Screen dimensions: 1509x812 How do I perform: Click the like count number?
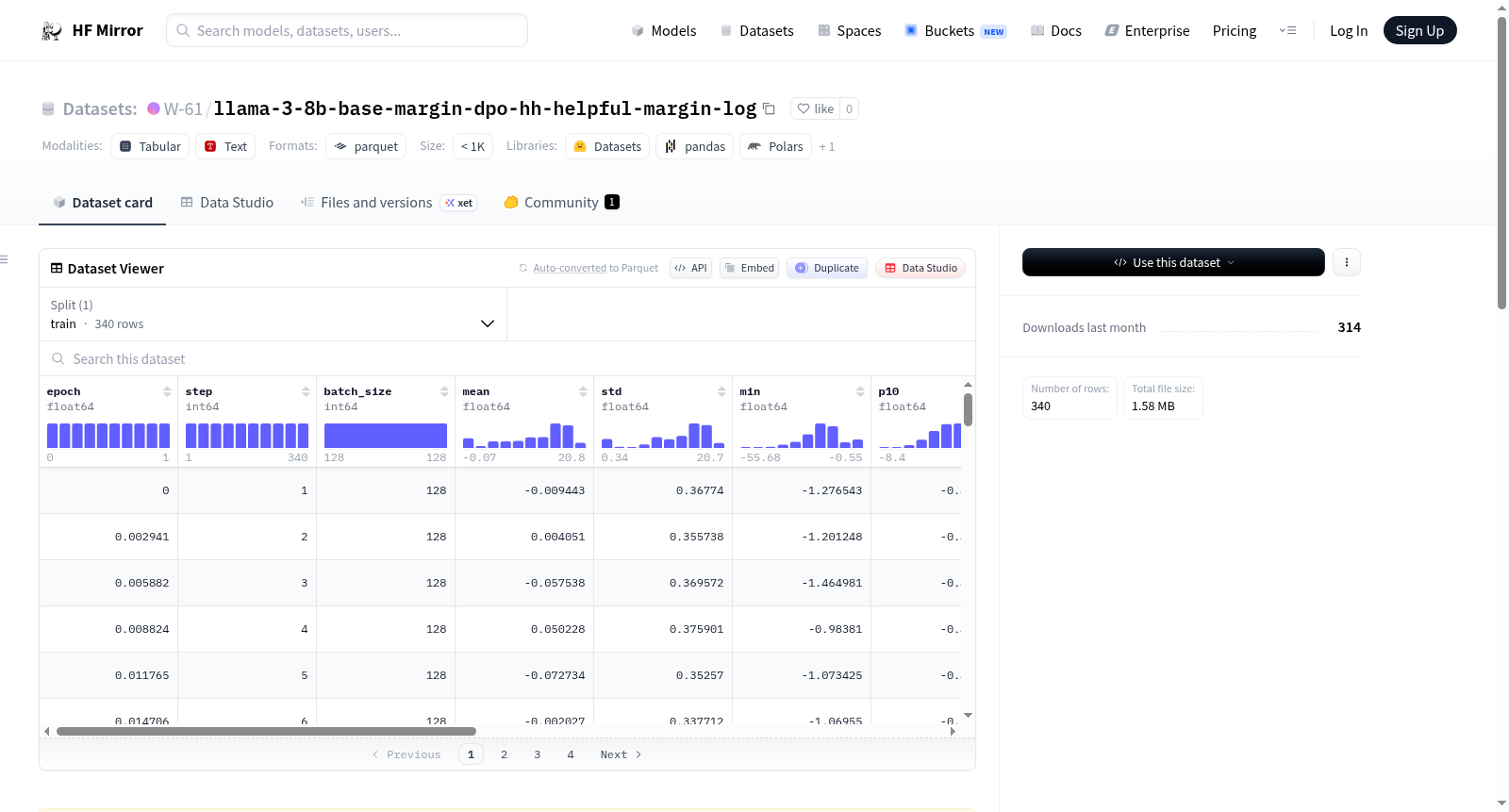(x=849, y=108)
